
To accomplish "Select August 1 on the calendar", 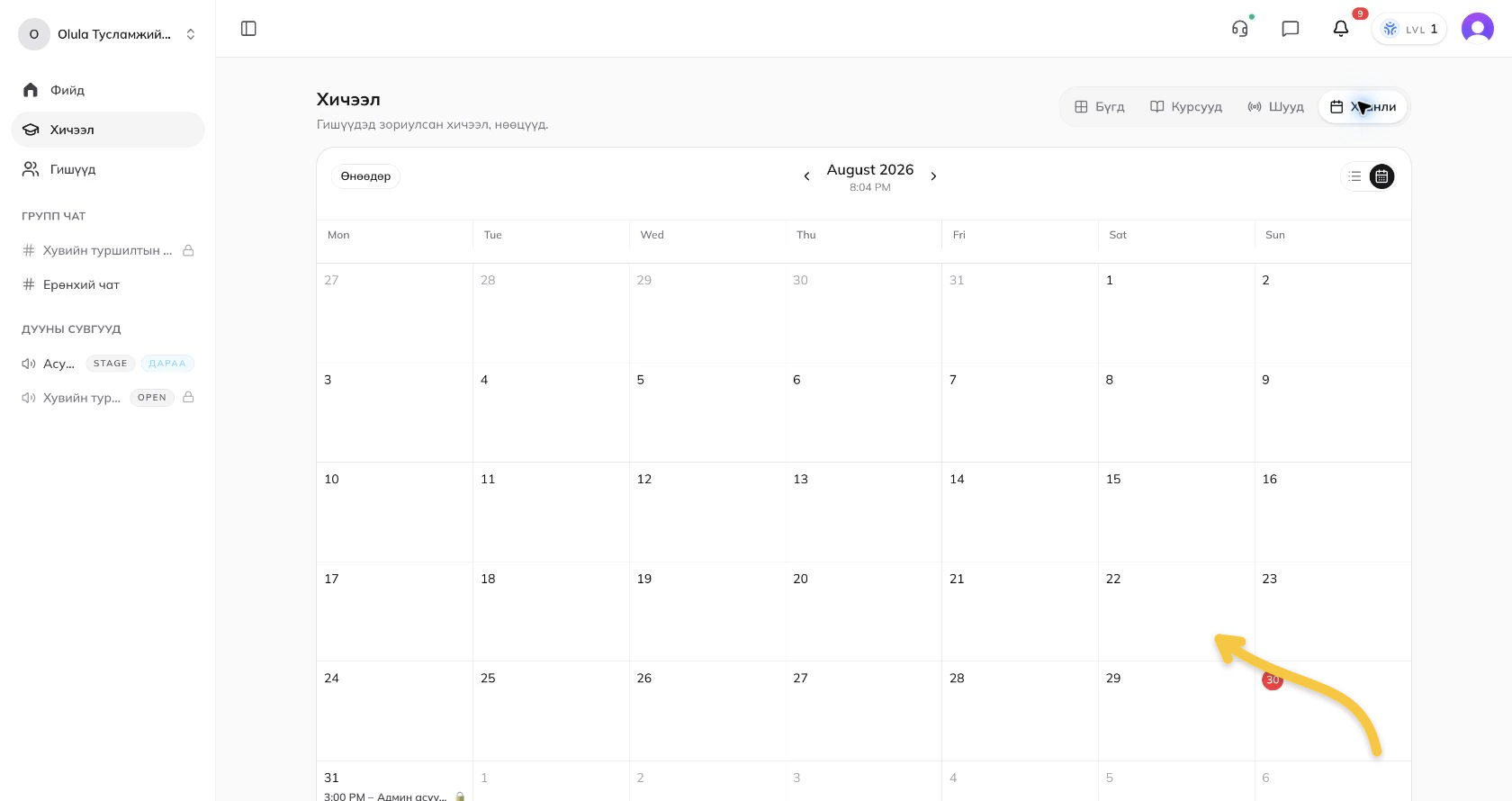I will point(1176,313).
